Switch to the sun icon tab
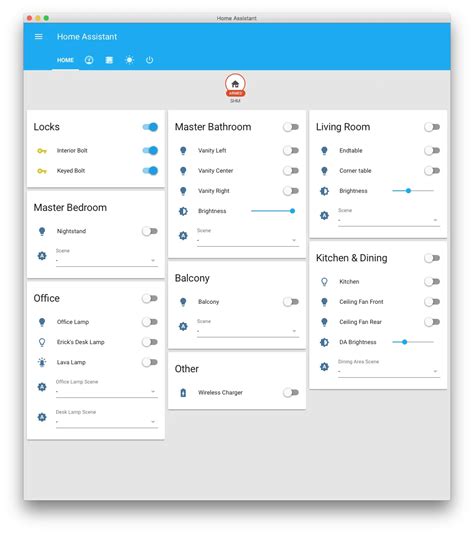 (129, 60)
